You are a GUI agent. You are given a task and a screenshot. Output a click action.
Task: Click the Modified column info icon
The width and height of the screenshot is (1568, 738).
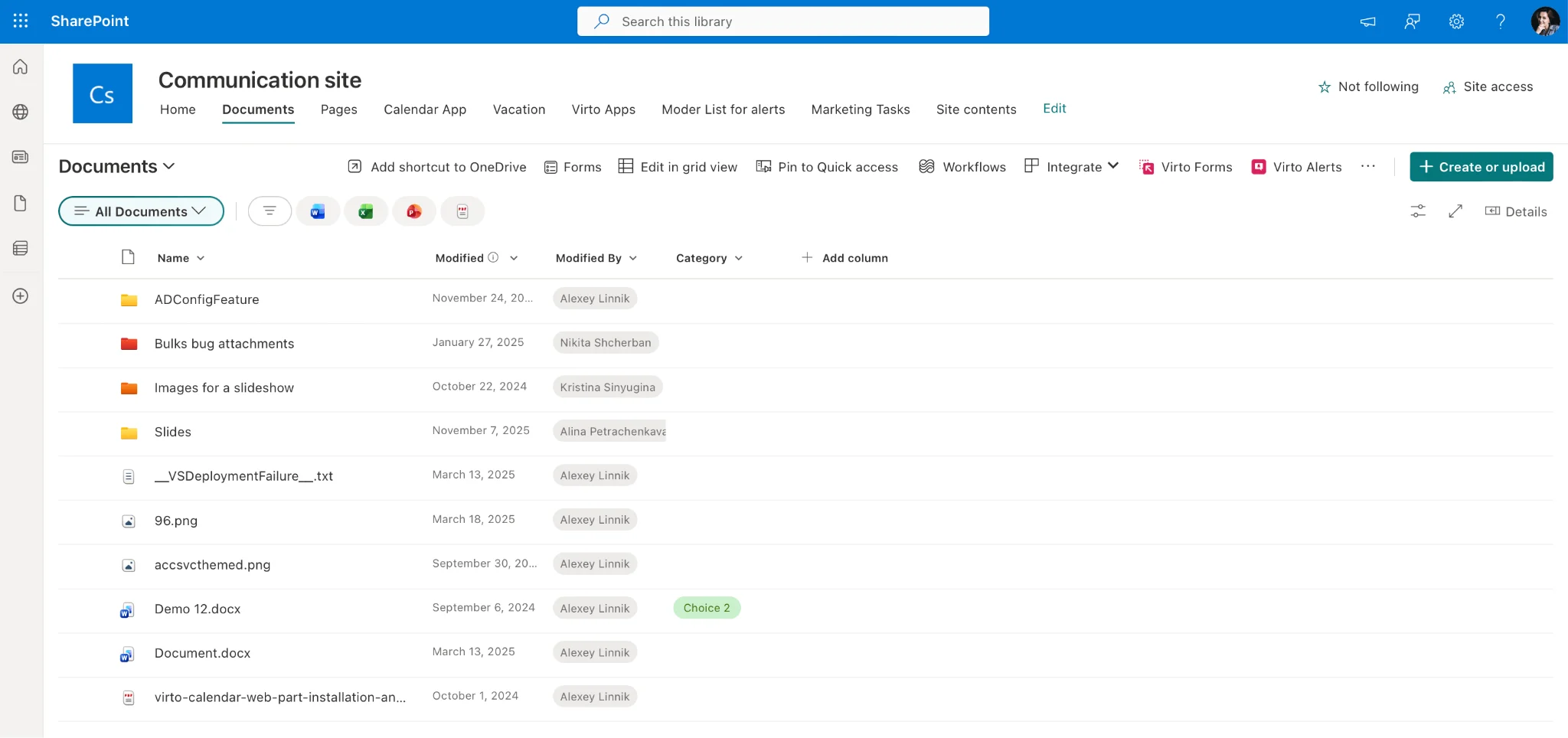(x=493, y=257)
